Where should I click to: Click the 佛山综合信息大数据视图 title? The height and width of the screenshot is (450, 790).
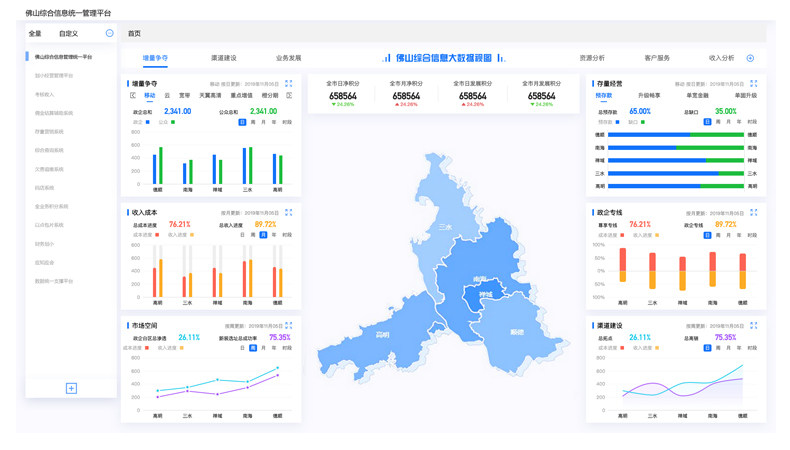pos(443,58)
